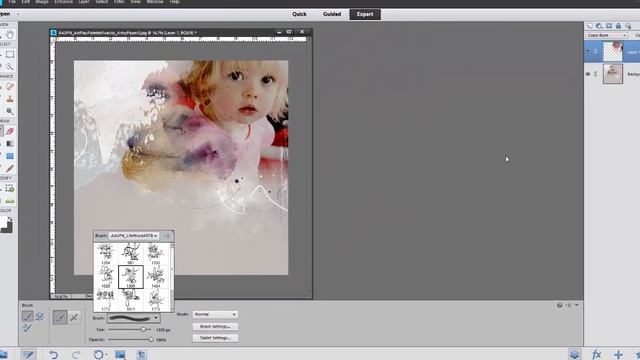Hide the Background layer eye icon
Screen dimensions: 640x360
(588, 74)
